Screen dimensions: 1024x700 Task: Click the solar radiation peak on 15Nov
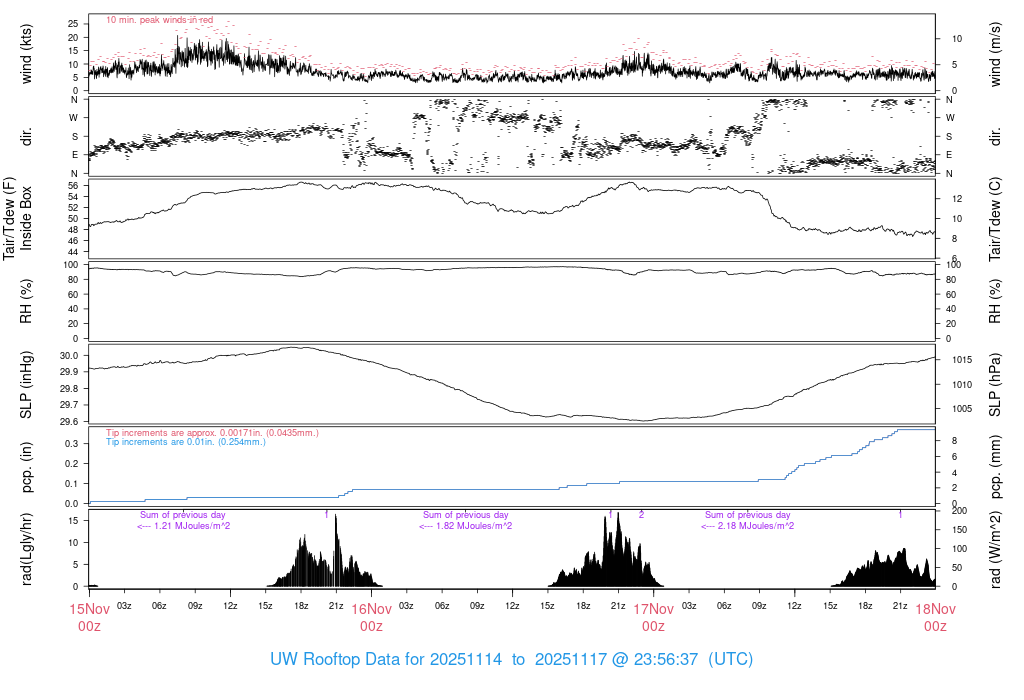click(336, 516)
